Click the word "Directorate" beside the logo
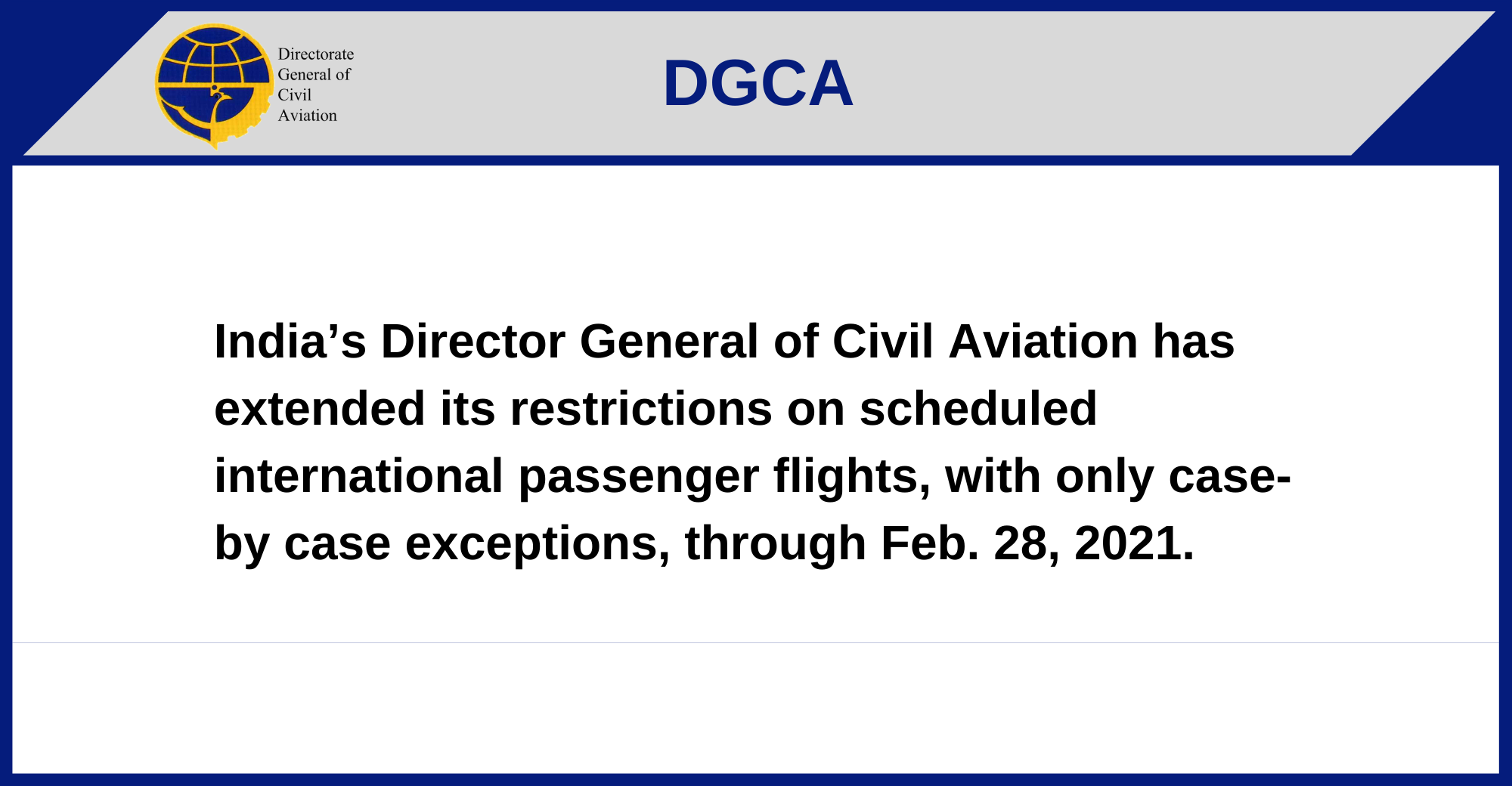 pos(315,54)
